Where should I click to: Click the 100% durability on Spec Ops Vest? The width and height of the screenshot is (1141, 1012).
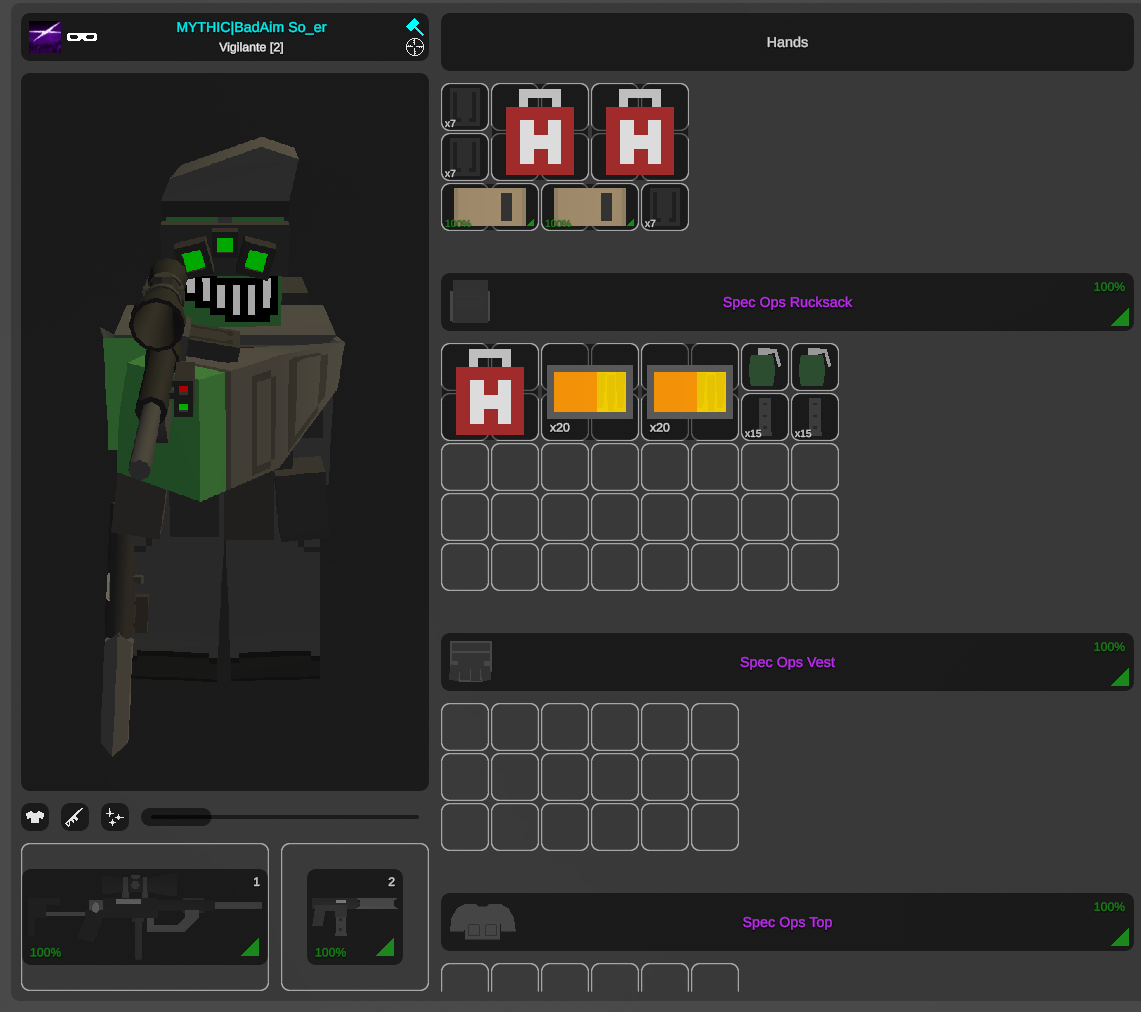[1109, 647]
